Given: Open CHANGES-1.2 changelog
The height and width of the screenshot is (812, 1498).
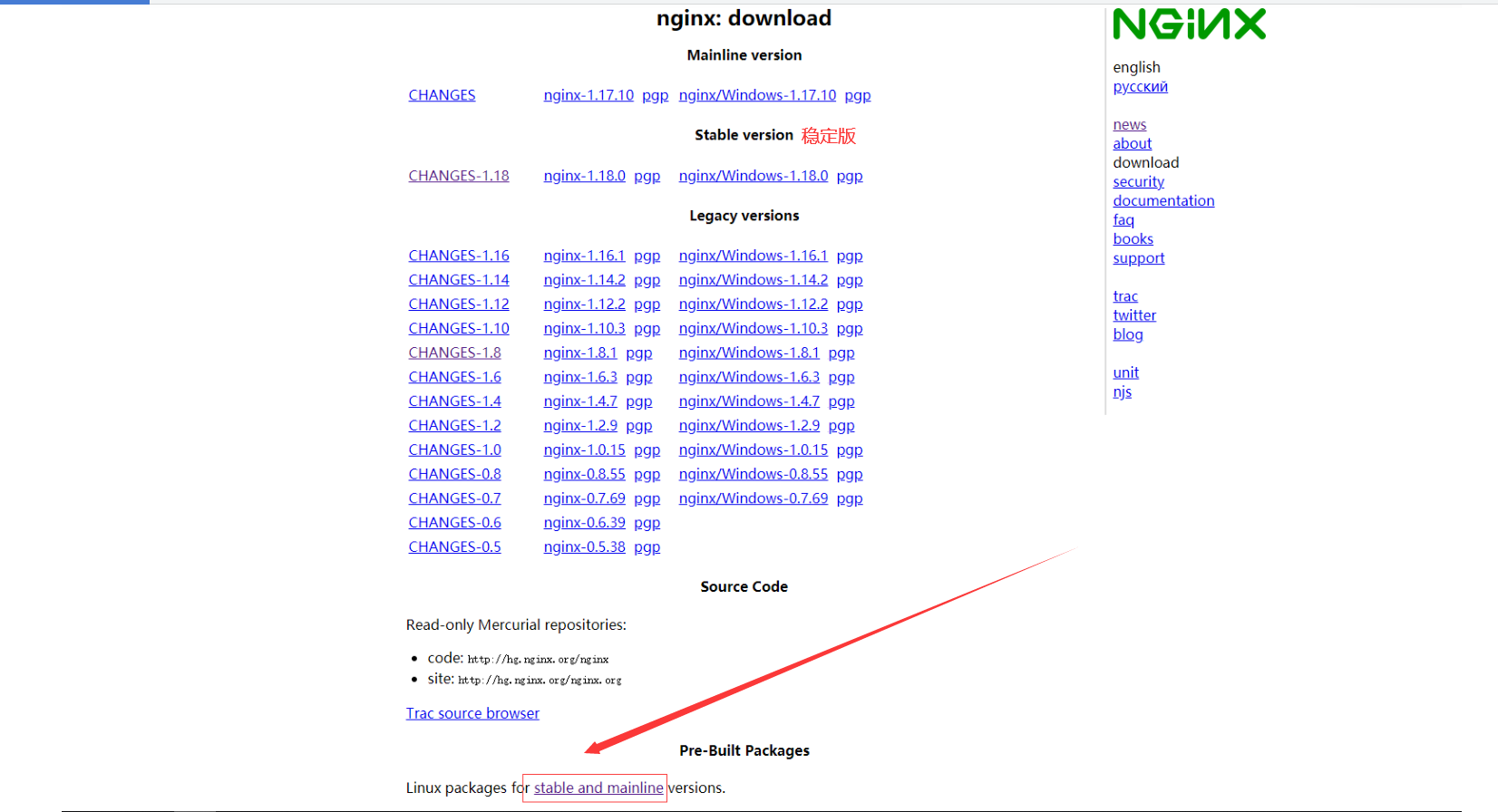Looking at the screenshot, I should point(454,426).
